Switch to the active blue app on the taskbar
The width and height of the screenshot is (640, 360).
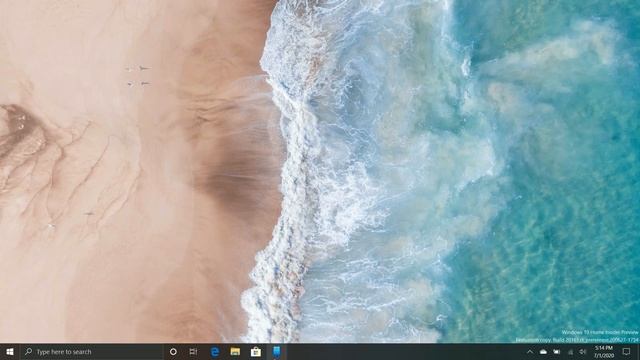[276, 351]
